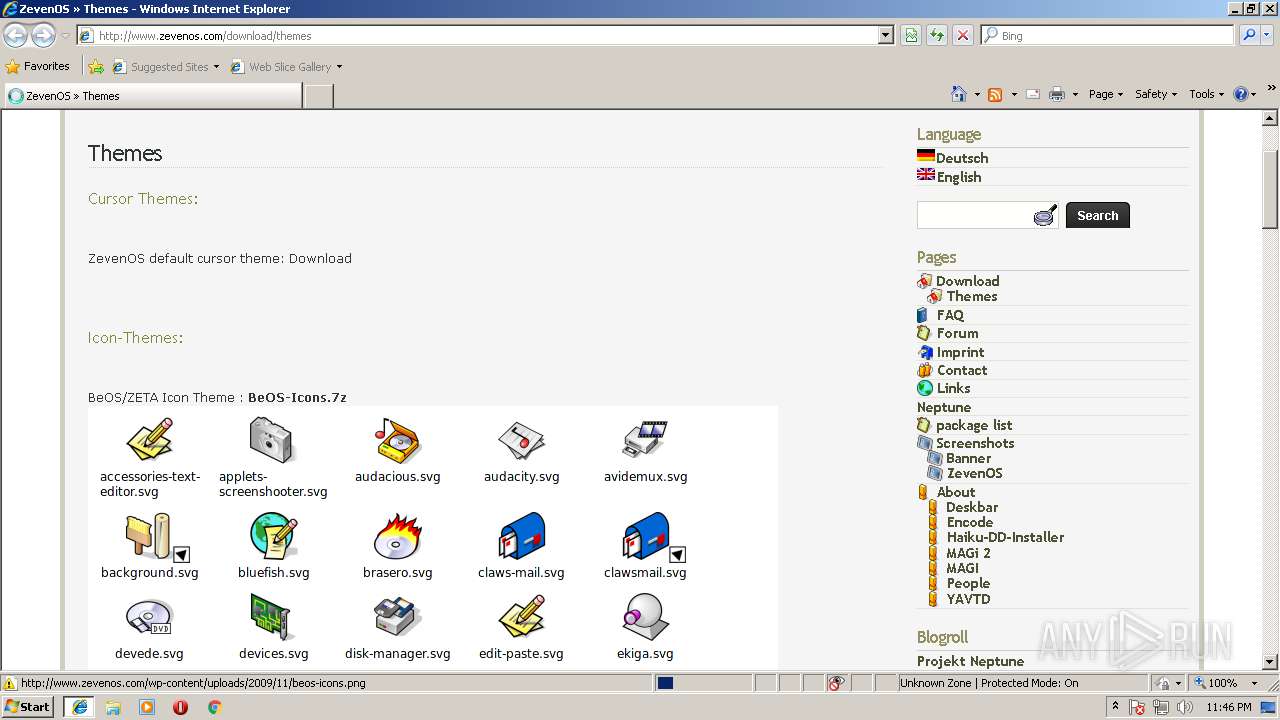The image size is (1280, 720).
Task: Expand the Help question mark dropdown
Action: (1254, 94)
